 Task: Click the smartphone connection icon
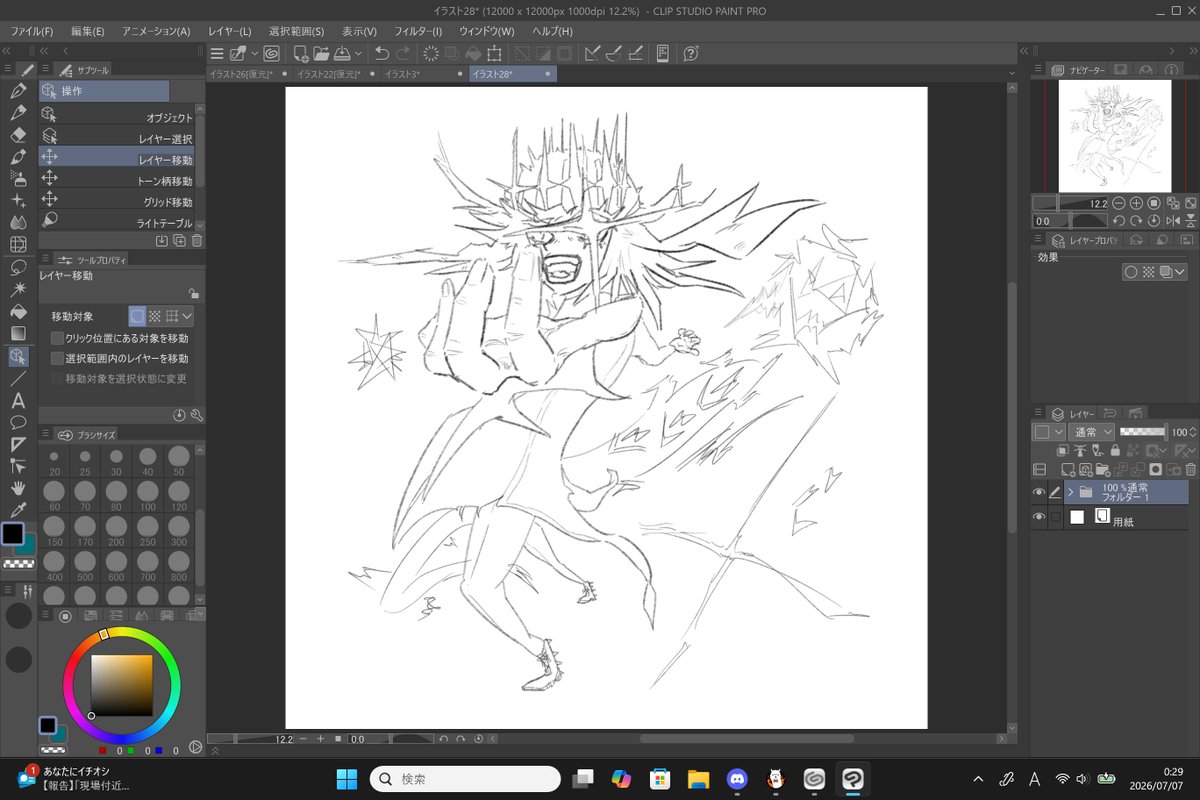pos(662,53)
